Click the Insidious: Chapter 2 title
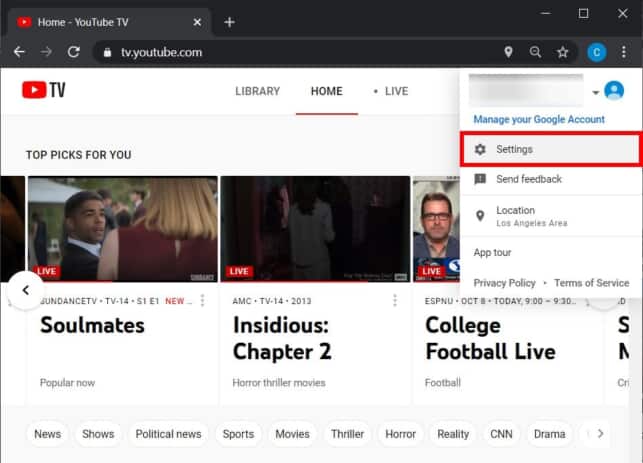The image size is (643, 463). pyautogui.click(x=282, y=338)
